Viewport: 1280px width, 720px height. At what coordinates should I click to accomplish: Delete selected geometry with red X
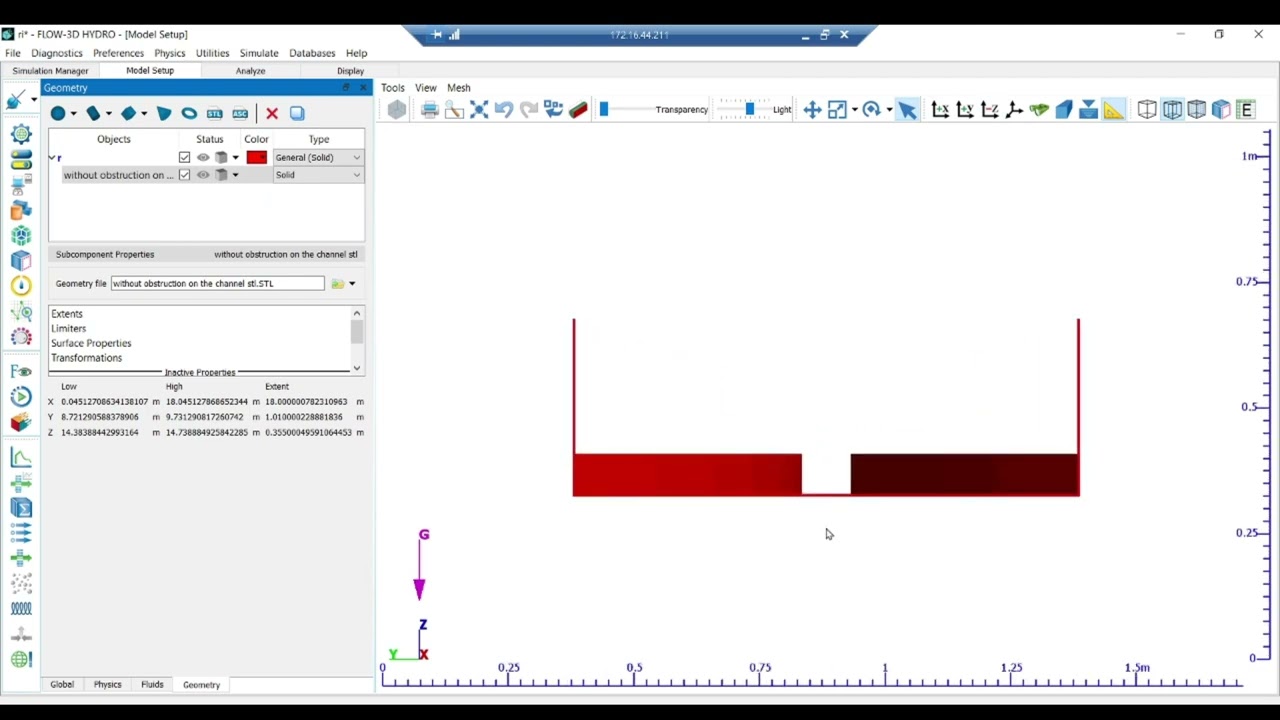[x=272, y=114]
